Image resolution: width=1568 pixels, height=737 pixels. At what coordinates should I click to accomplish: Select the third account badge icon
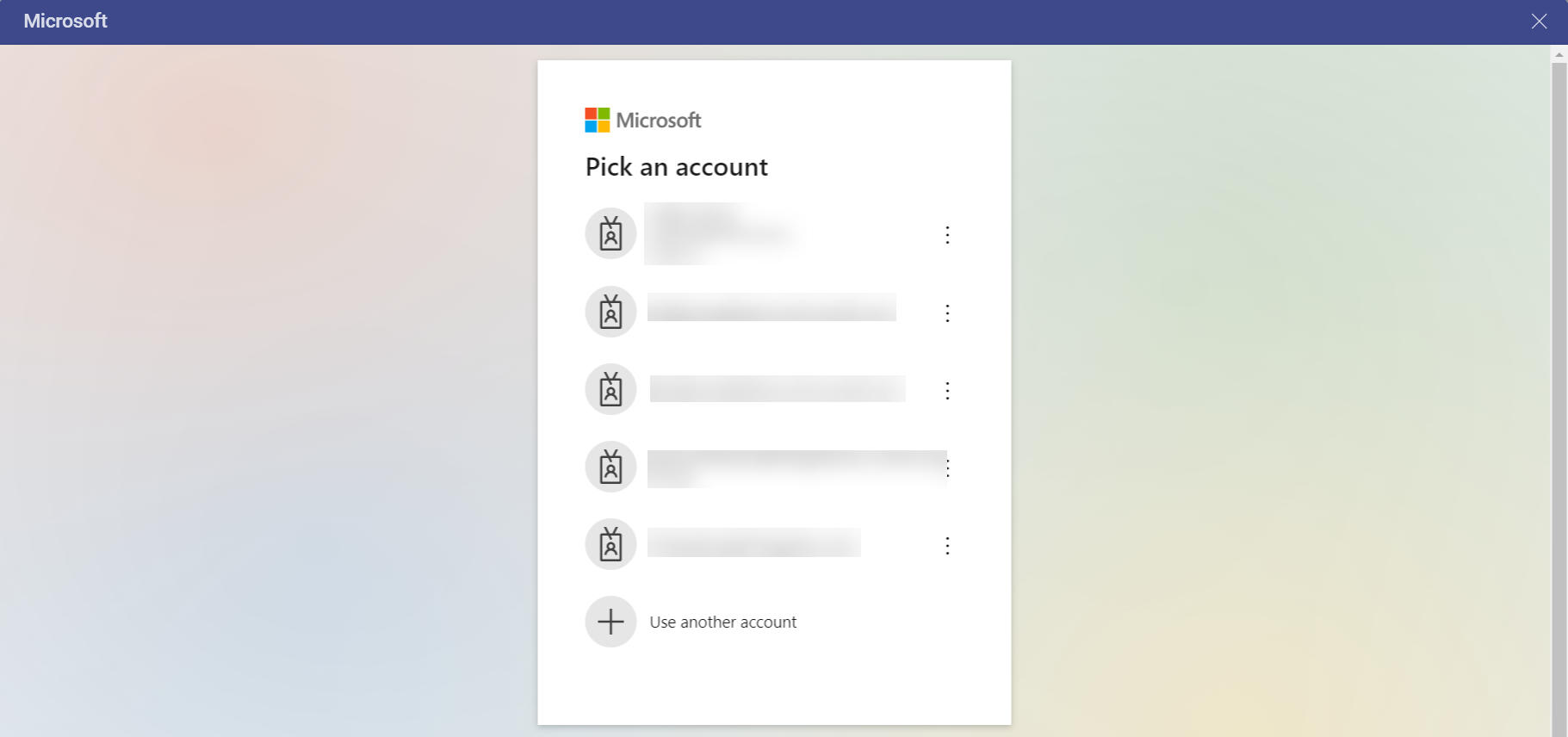coord(610,389)
